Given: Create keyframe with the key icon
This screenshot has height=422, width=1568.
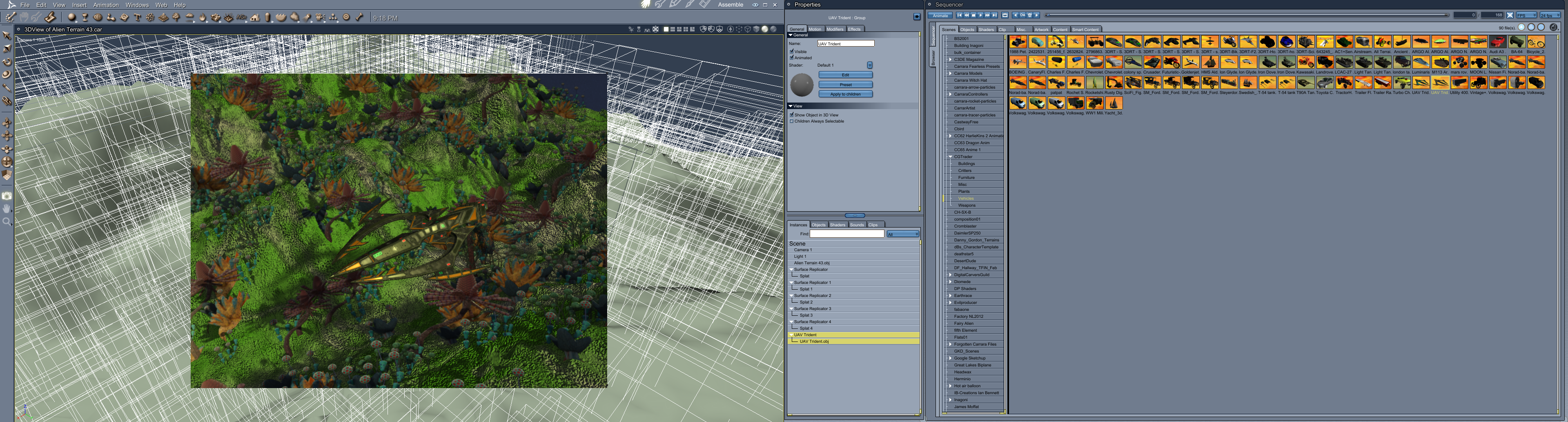Looking at the screenshot, I should [1022, 15].
